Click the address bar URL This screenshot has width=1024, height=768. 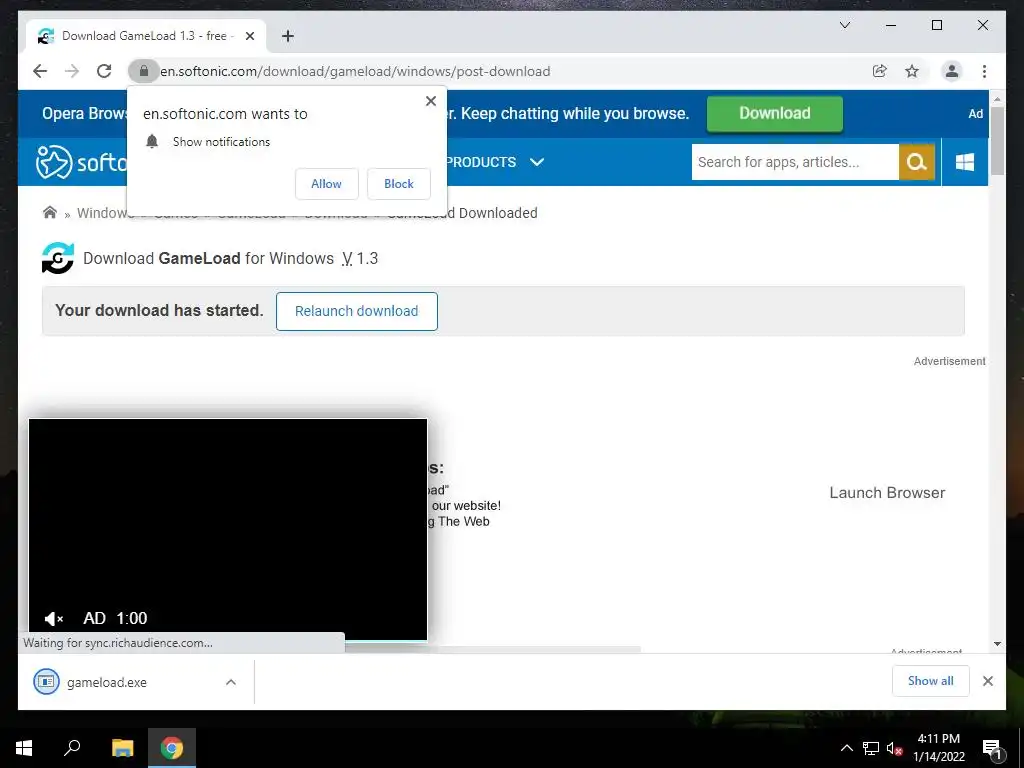355,71
